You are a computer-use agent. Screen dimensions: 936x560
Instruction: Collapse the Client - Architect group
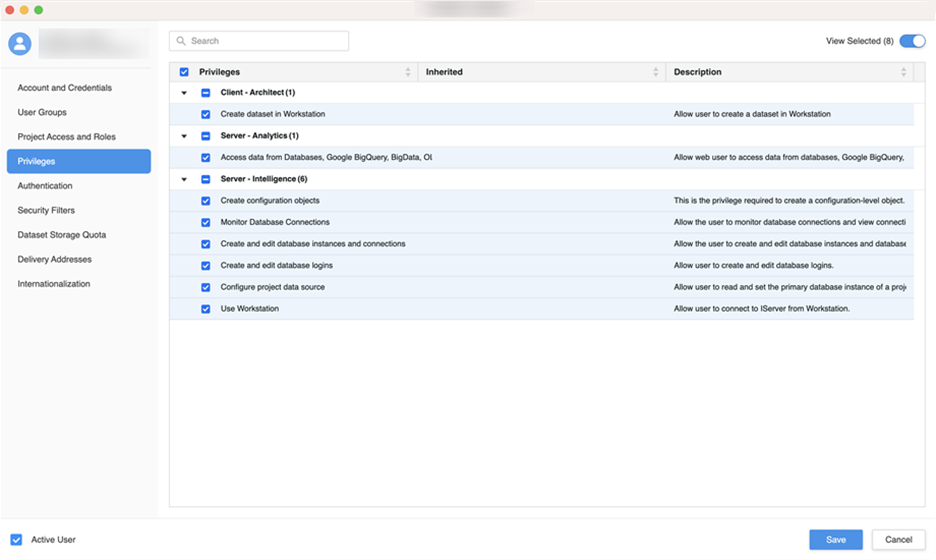tap(184, 93)
